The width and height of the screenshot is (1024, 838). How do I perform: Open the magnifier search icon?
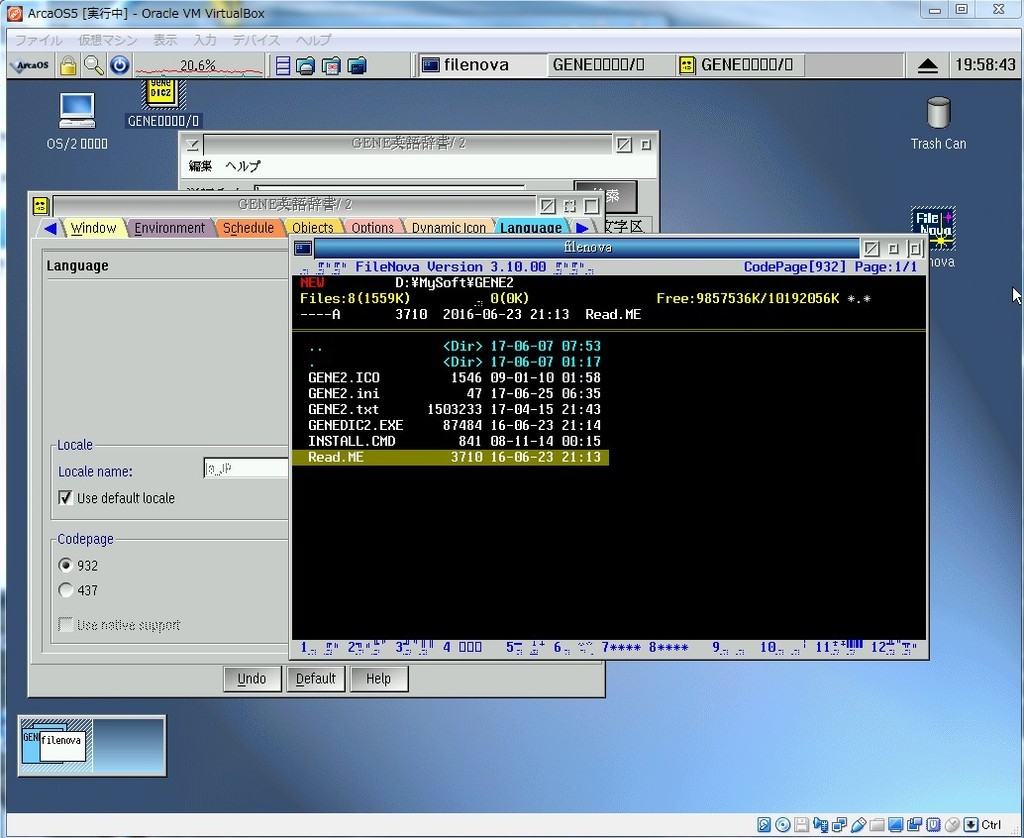[x=93, y=65]
